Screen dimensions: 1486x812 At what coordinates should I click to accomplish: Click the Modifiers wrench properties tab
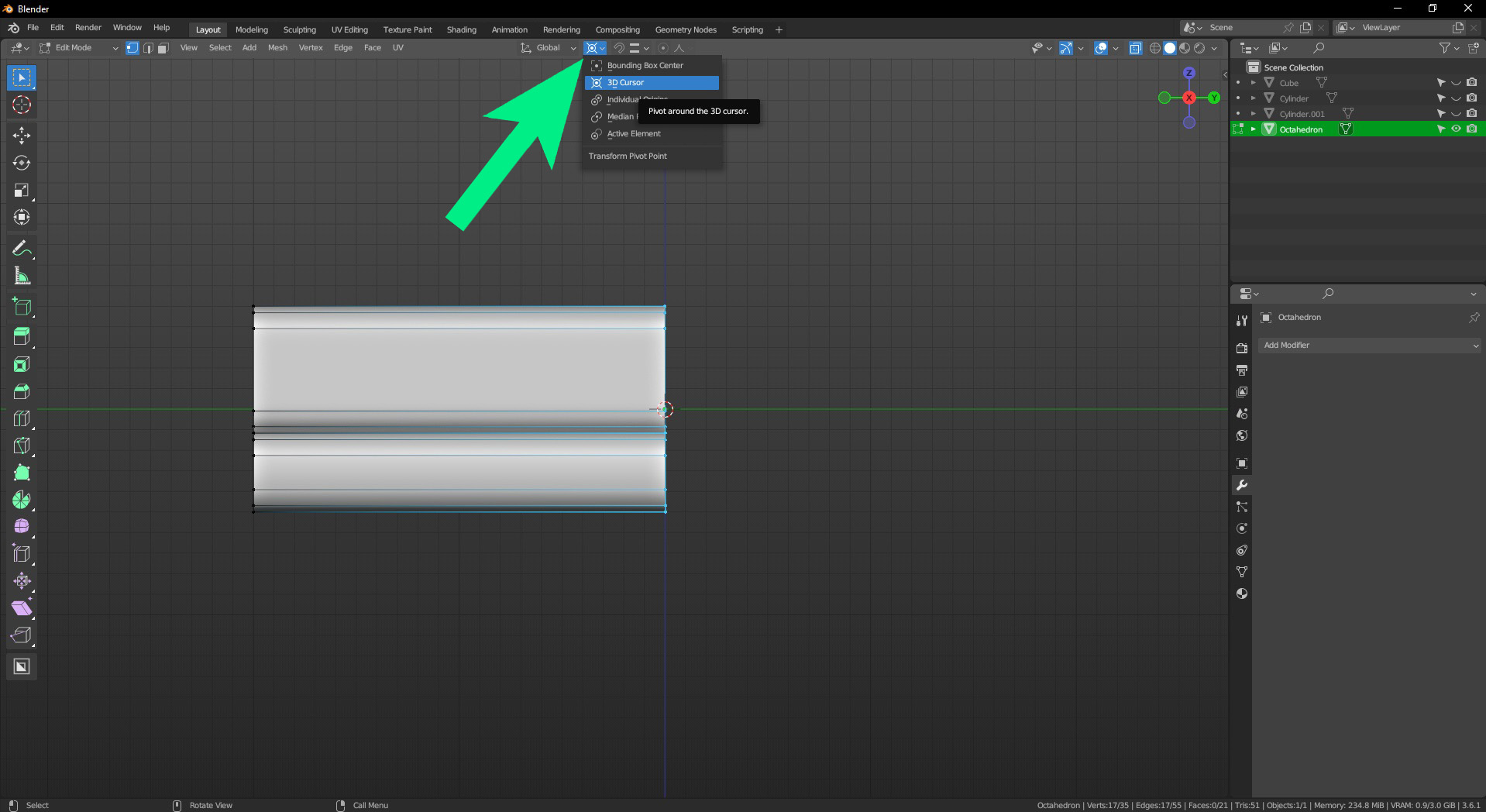pos(1242,485)
